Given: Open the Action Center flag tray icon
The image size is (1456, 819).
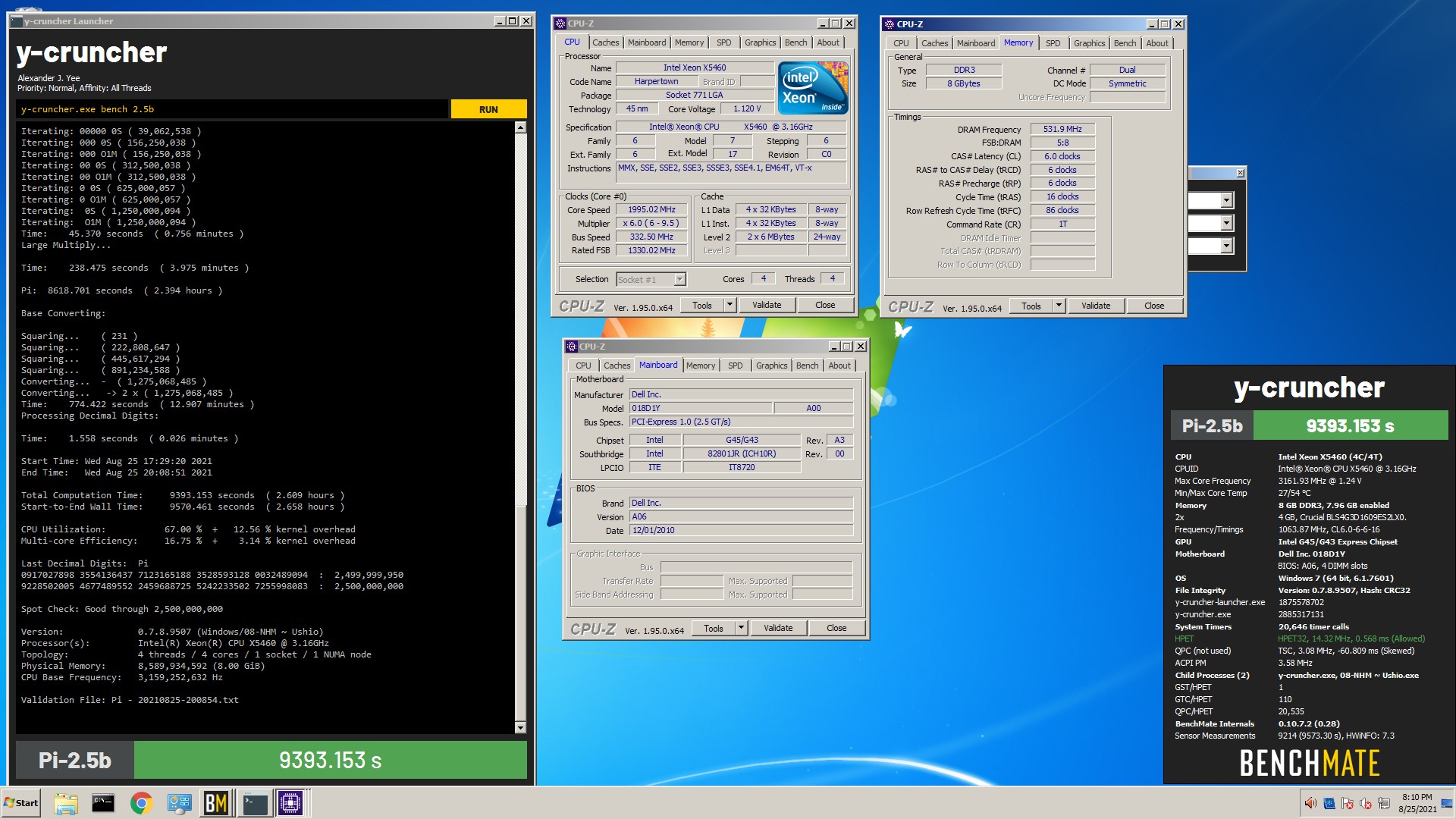Looking at the screenshot, I should [x=1348, y=803].
